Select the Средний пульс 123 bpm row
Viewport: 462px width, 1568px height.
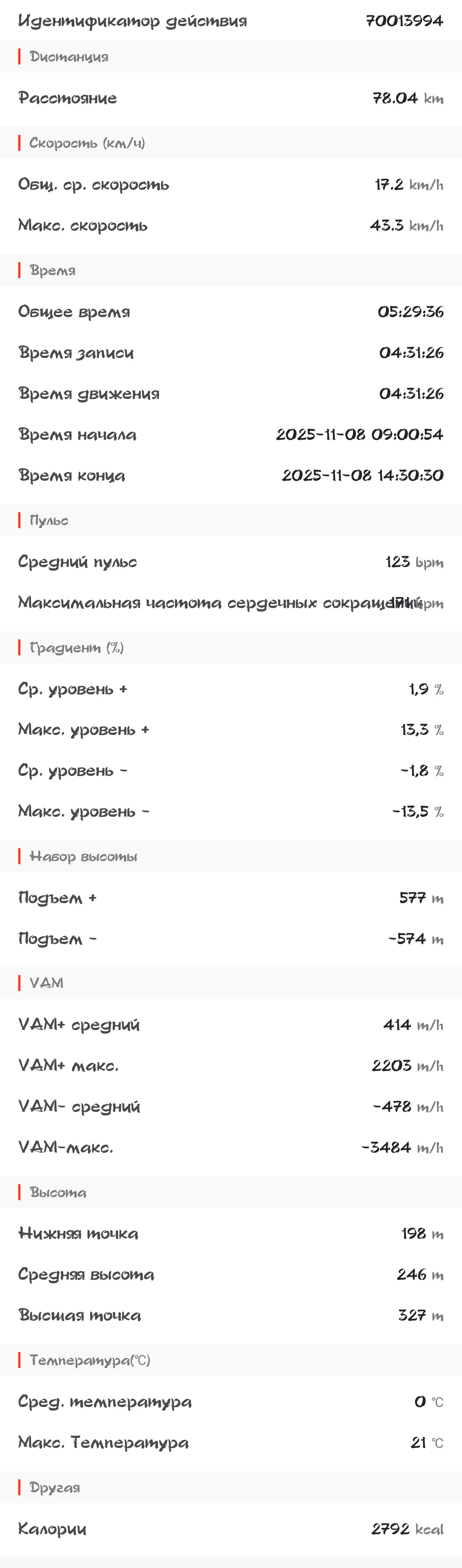(231, 562)
